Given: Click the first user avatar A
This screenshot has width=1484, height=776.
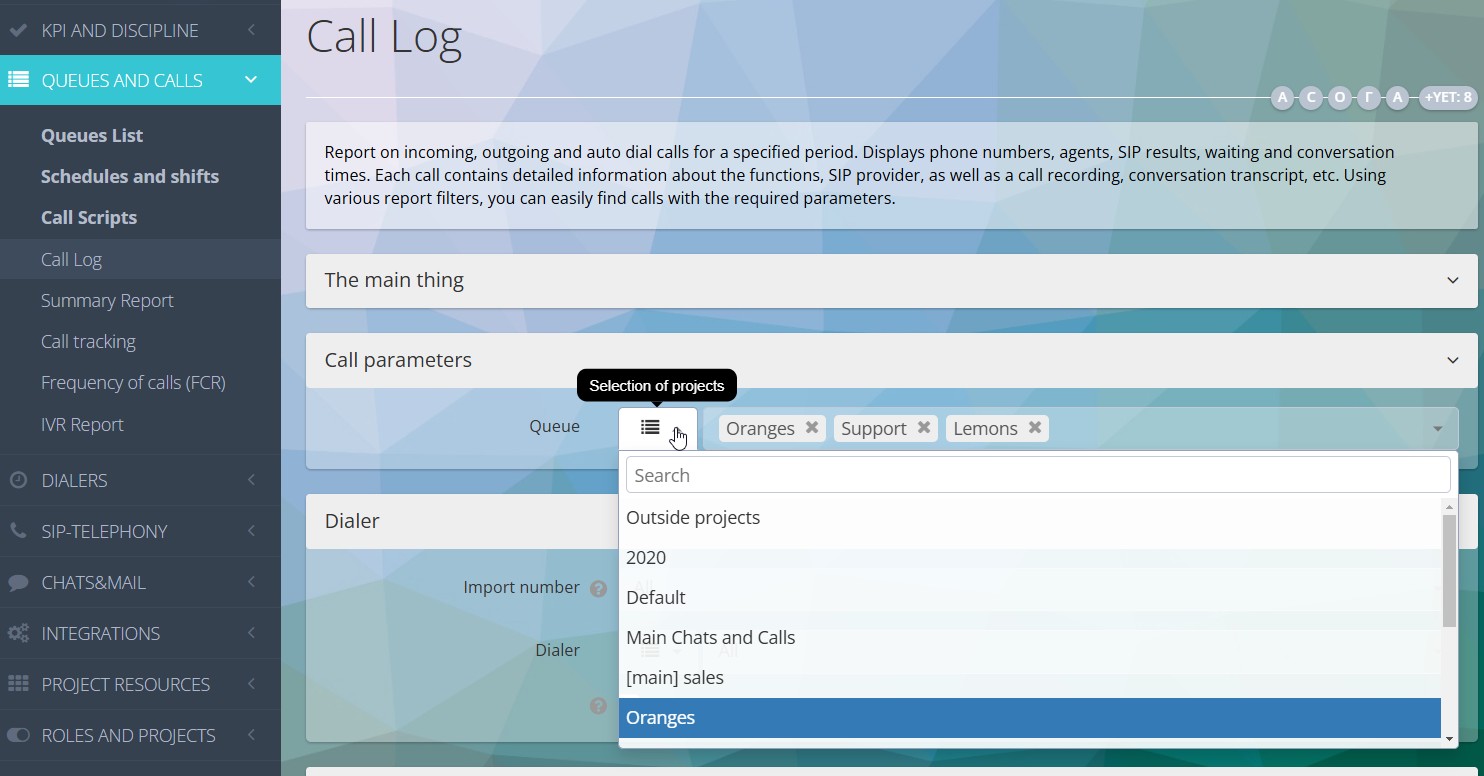Looking at the screenshot, I should pyautogui.click(x=1282, y=98).
